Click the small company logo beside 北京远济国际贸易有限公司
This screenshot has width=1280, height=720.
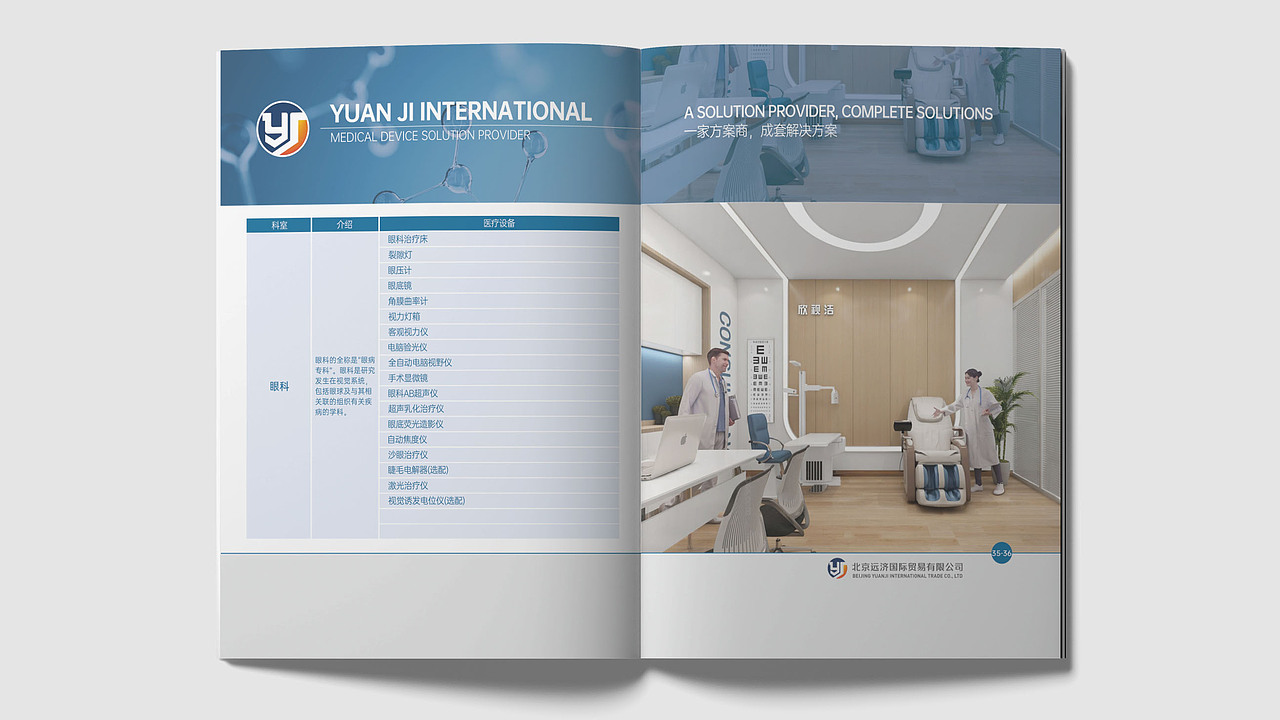(837, 569)
